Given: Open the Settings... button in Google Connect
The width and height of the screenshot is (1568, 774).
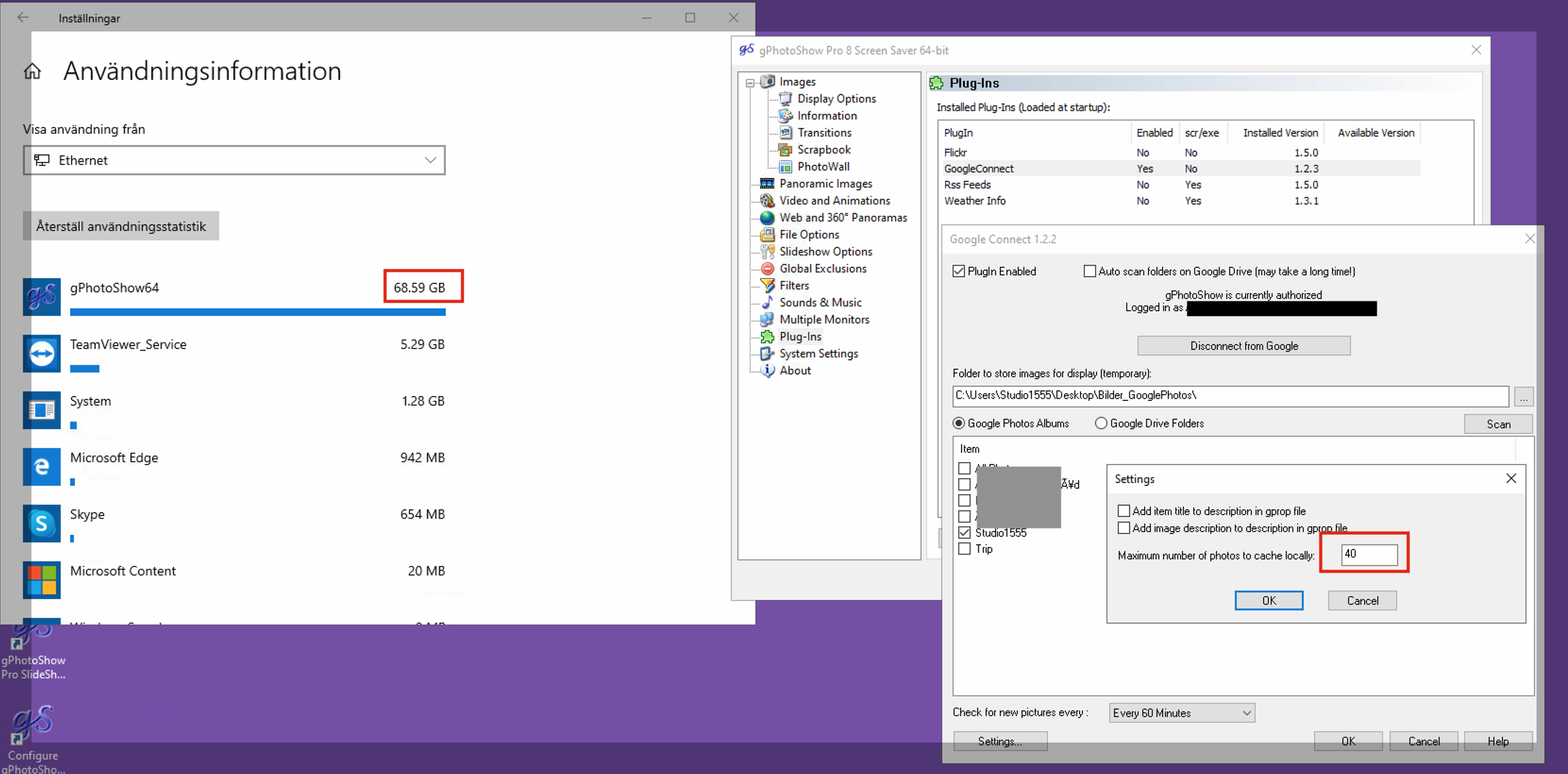Looking at the screenshot, I should pos(1000,741).
